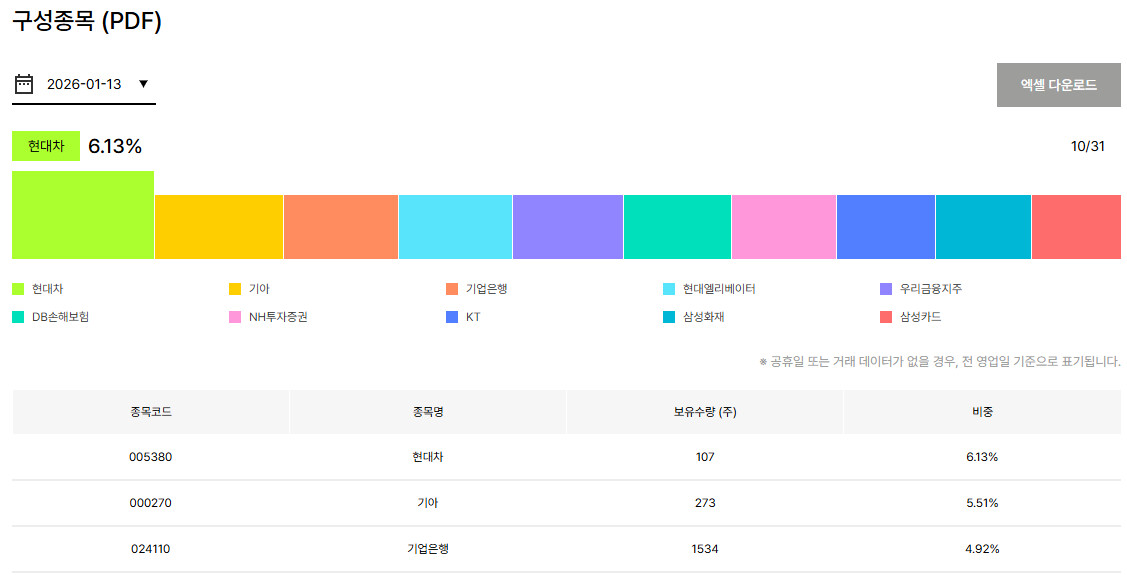Viewport: 1127px width, 575px height.
Task: Open the calendar date picker icon
Action: [24, 84]
